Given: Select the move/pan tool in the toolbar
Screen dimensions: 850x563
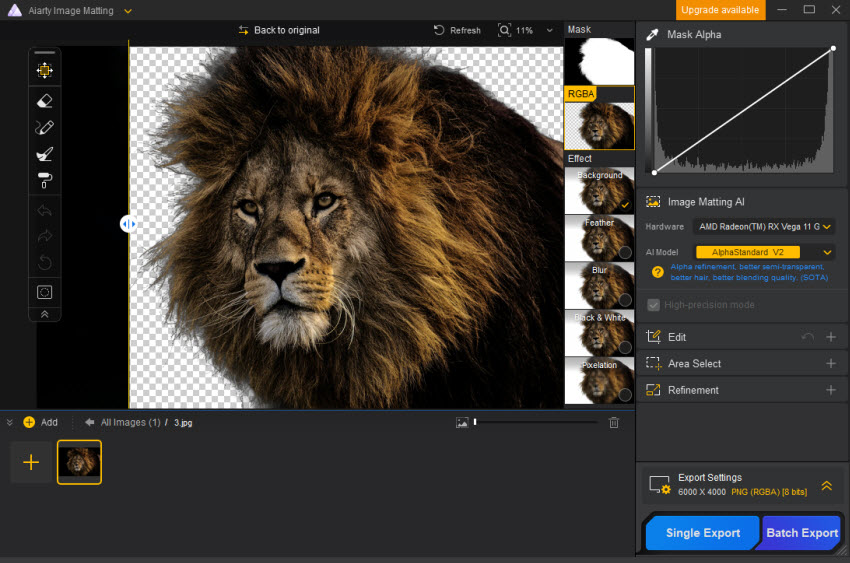Looking at the screenshot, I should pyautogui.click(x=44, y=70).
